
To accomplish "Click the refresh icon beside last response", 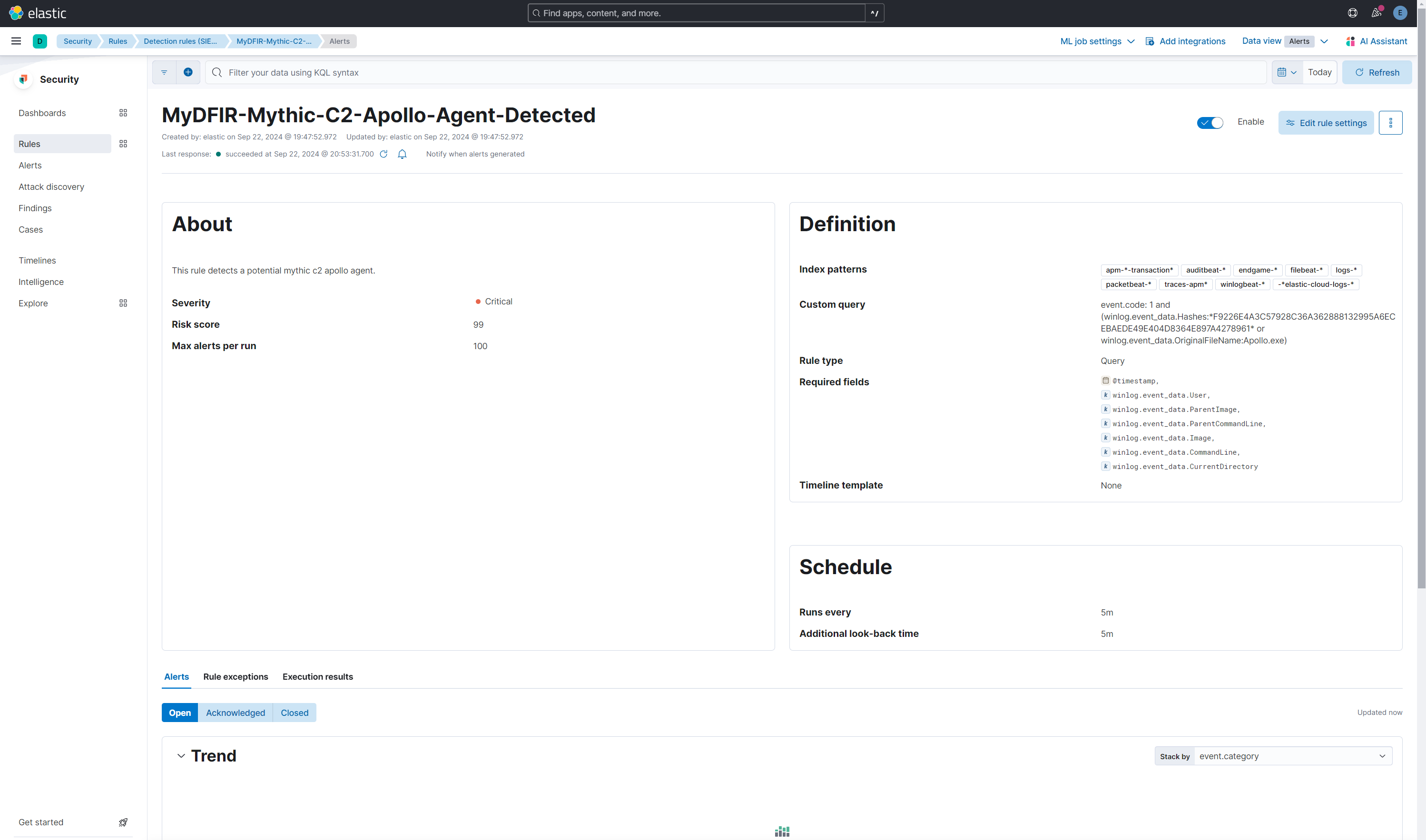I will [x=383, y=154].
